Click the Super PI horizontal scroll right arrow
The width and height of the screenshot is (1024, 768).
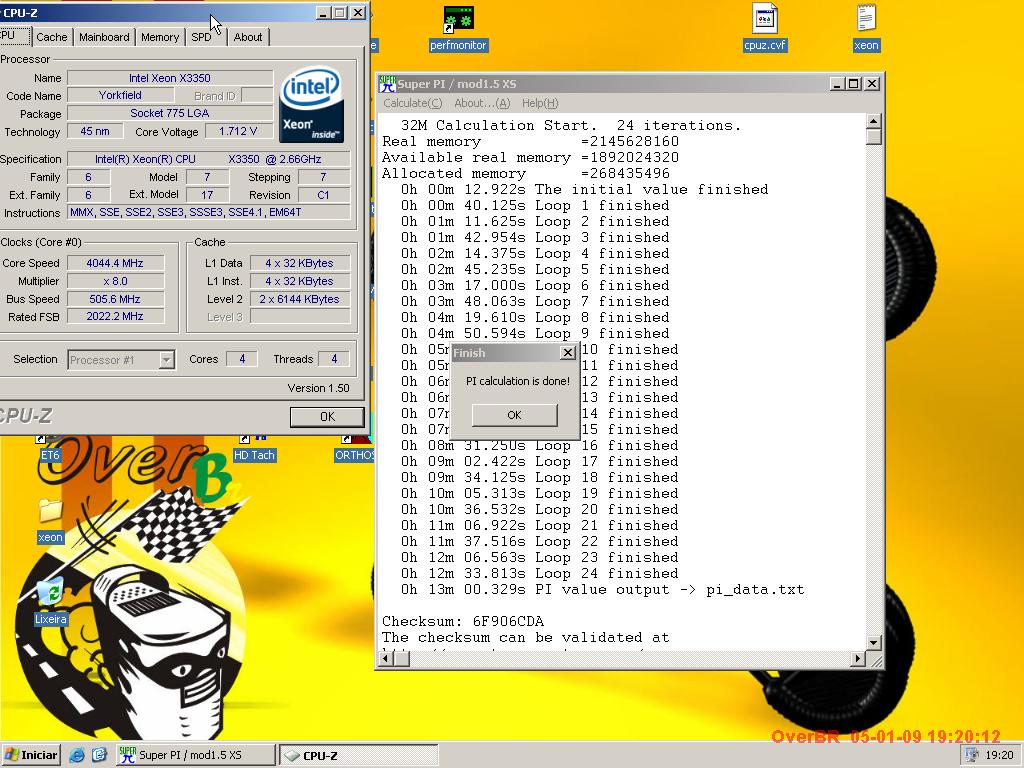coord(858,659)
